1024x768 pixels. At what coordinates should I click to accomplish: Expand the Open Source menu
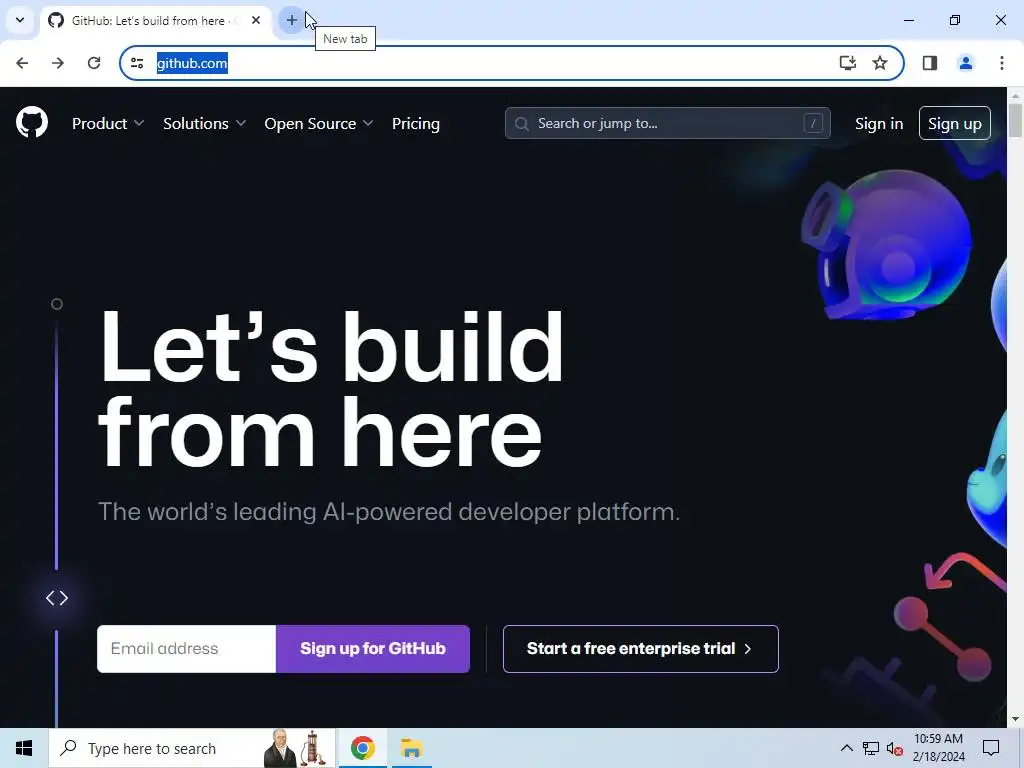[319, 123]
